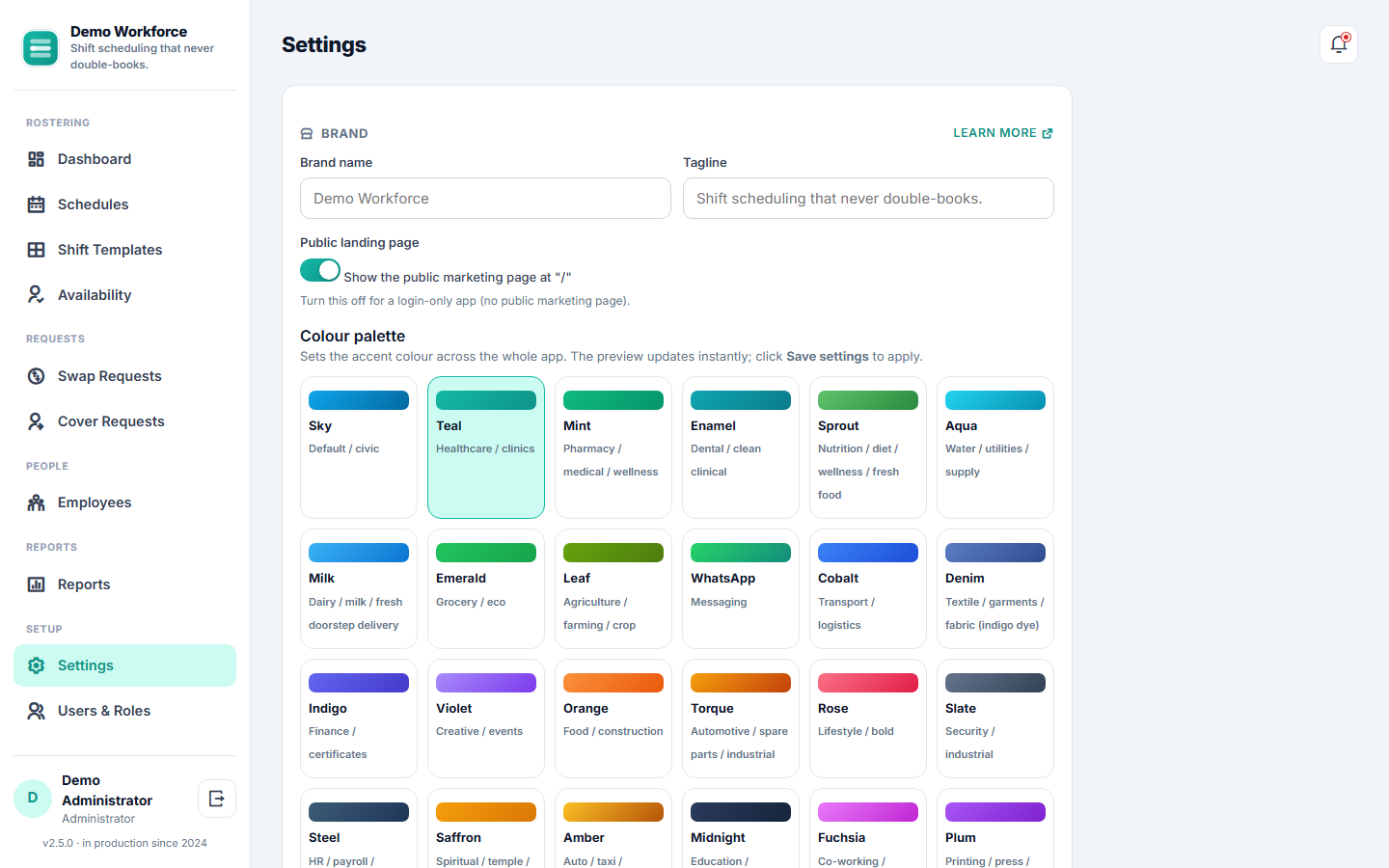Choose the Sprout palette card

click(868, 448)
